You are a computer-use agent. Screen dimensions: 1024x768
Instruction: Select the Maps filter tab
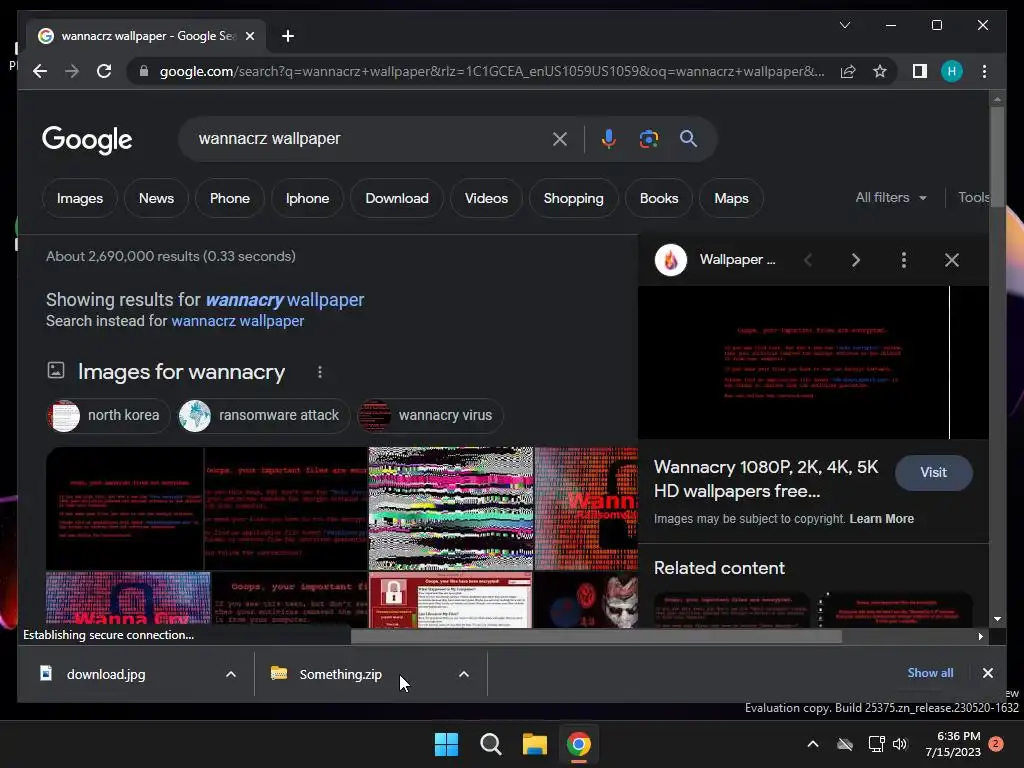point(731,198)
